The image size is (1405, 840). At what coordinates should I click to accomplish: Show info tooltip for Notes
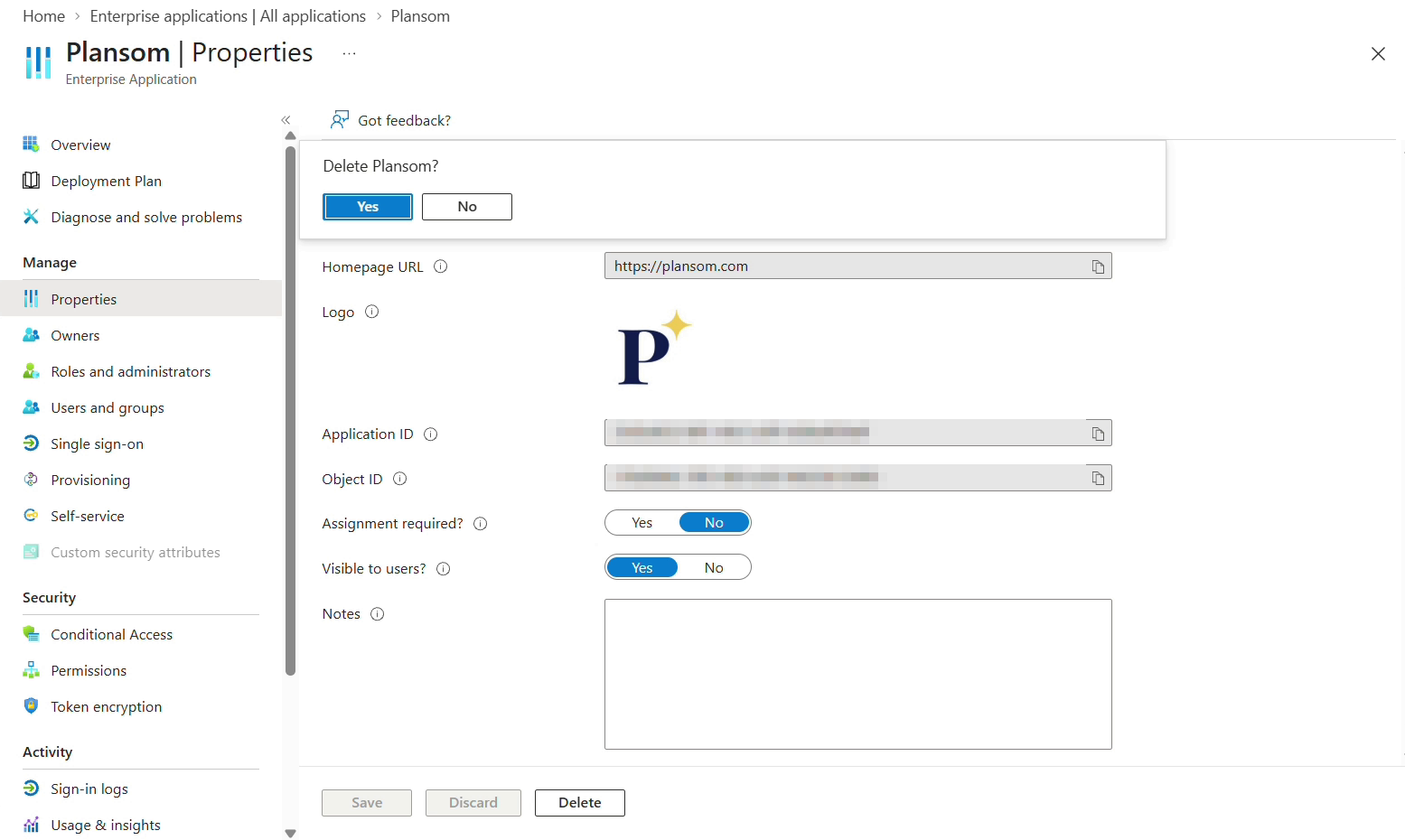(x=378, y=614)
